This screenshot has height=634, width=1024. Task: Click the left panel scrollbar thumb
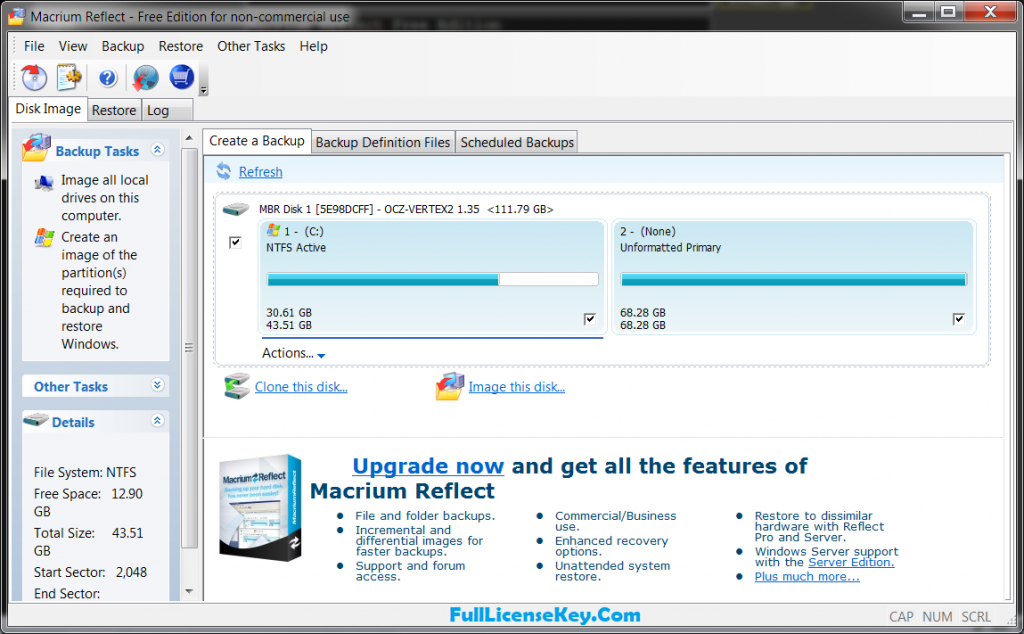189,348
